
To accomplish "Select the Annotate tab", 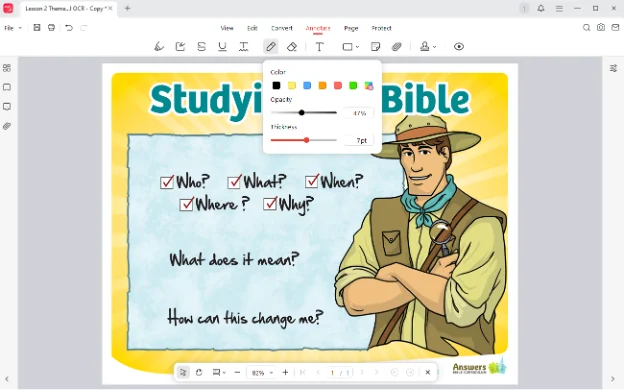I will [x=318, y=28].
